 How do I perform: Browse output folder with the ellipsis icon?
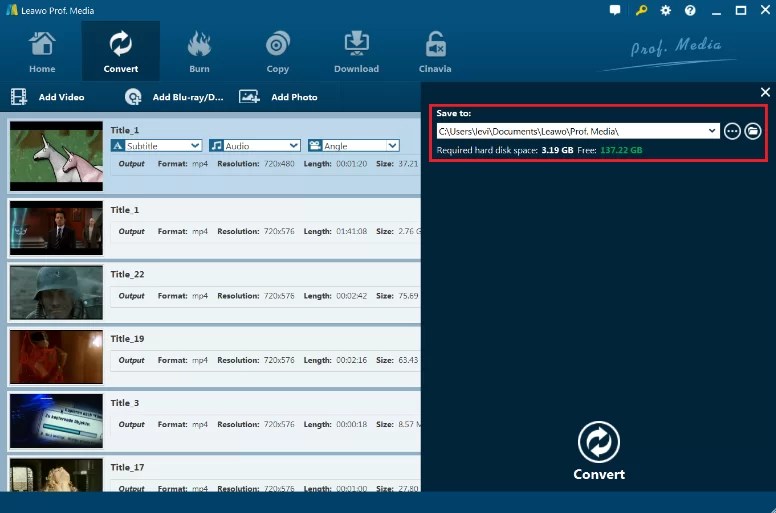[x=732, y=131]
